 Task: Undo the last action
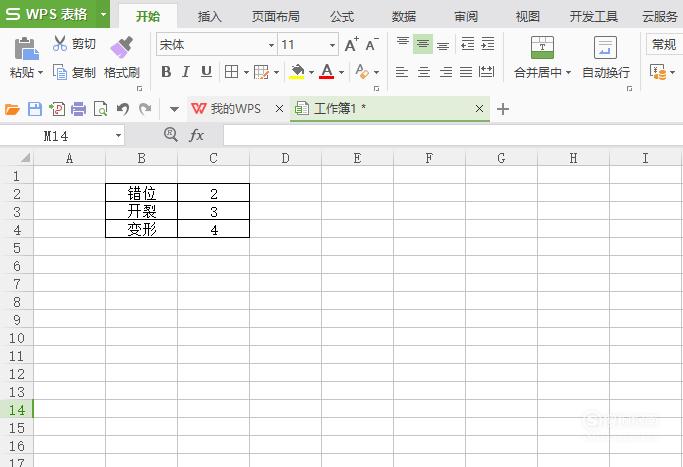[x=123, y=109]
